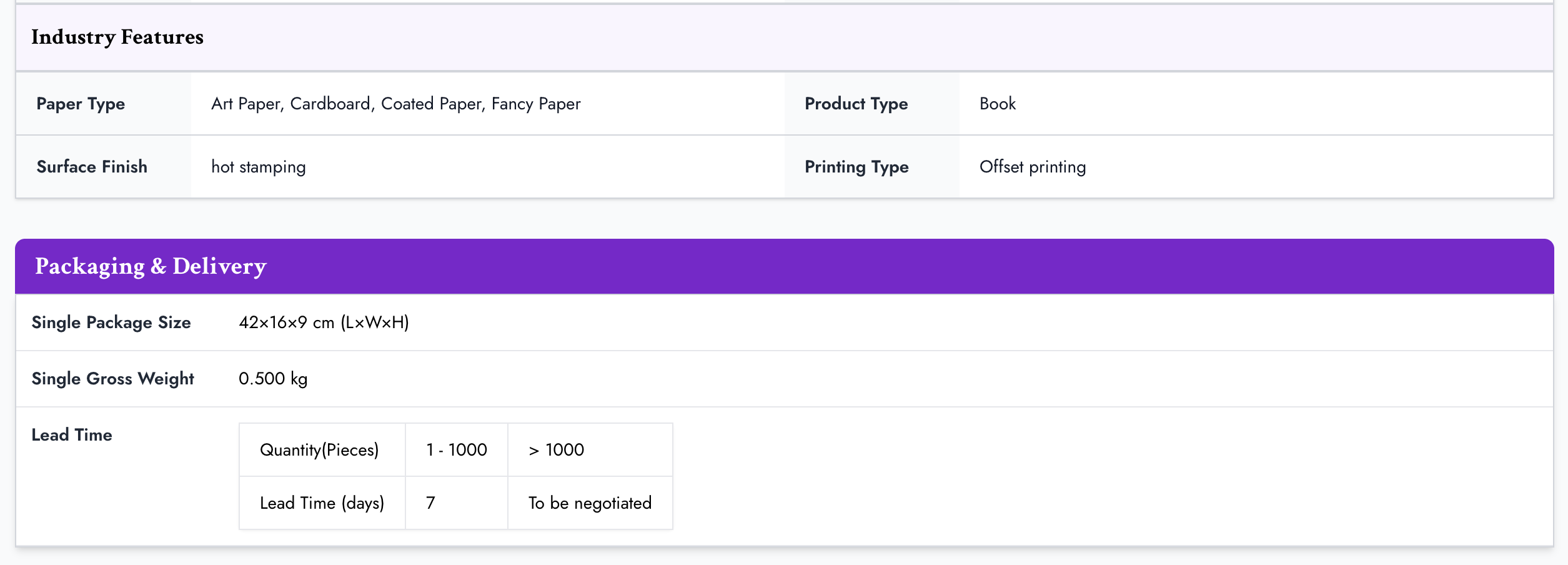Select the Lead Time (days) table cell
The image size is (1568, 565).
[322, 503]
